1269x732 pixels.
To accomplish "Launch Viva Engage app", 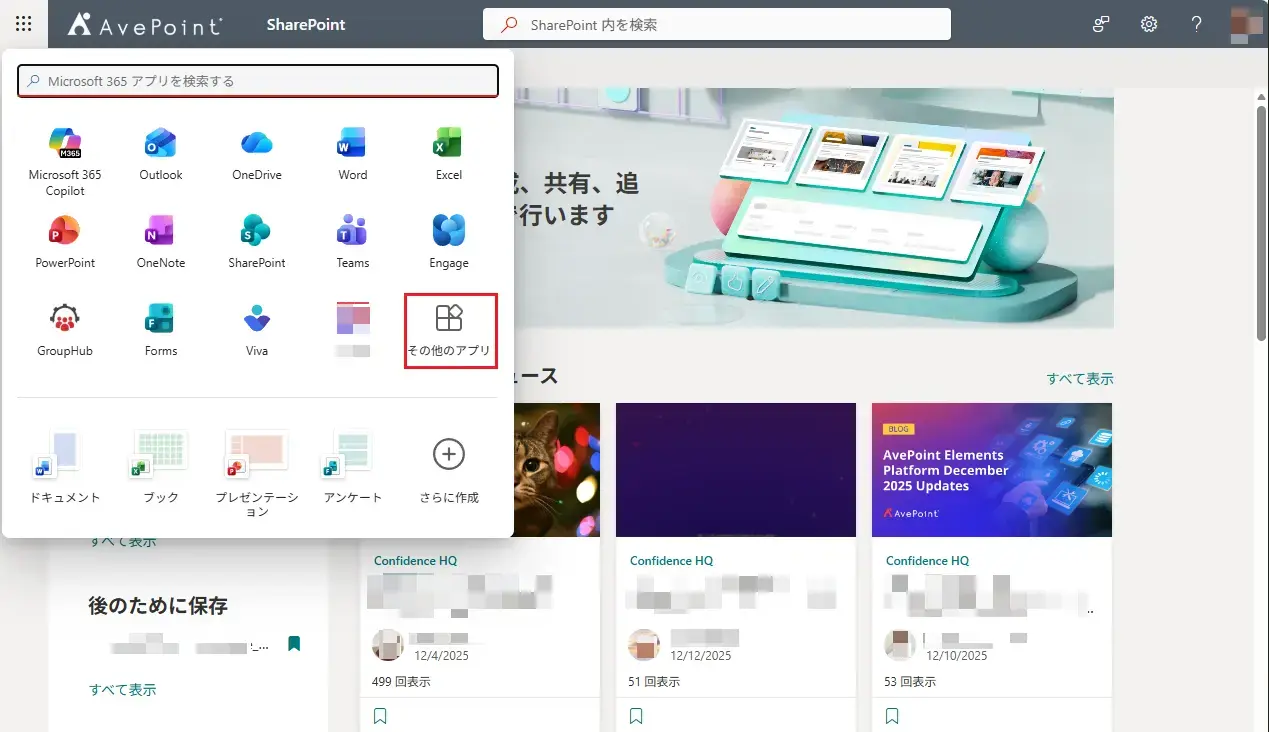I will click(449, 242).
